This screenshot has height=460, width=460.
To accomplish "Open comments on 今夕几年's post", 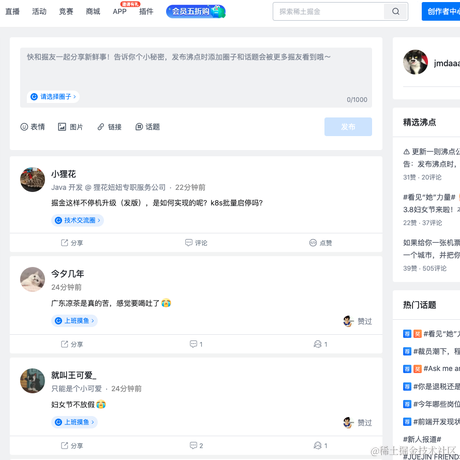I will click(x=196, y=344).
